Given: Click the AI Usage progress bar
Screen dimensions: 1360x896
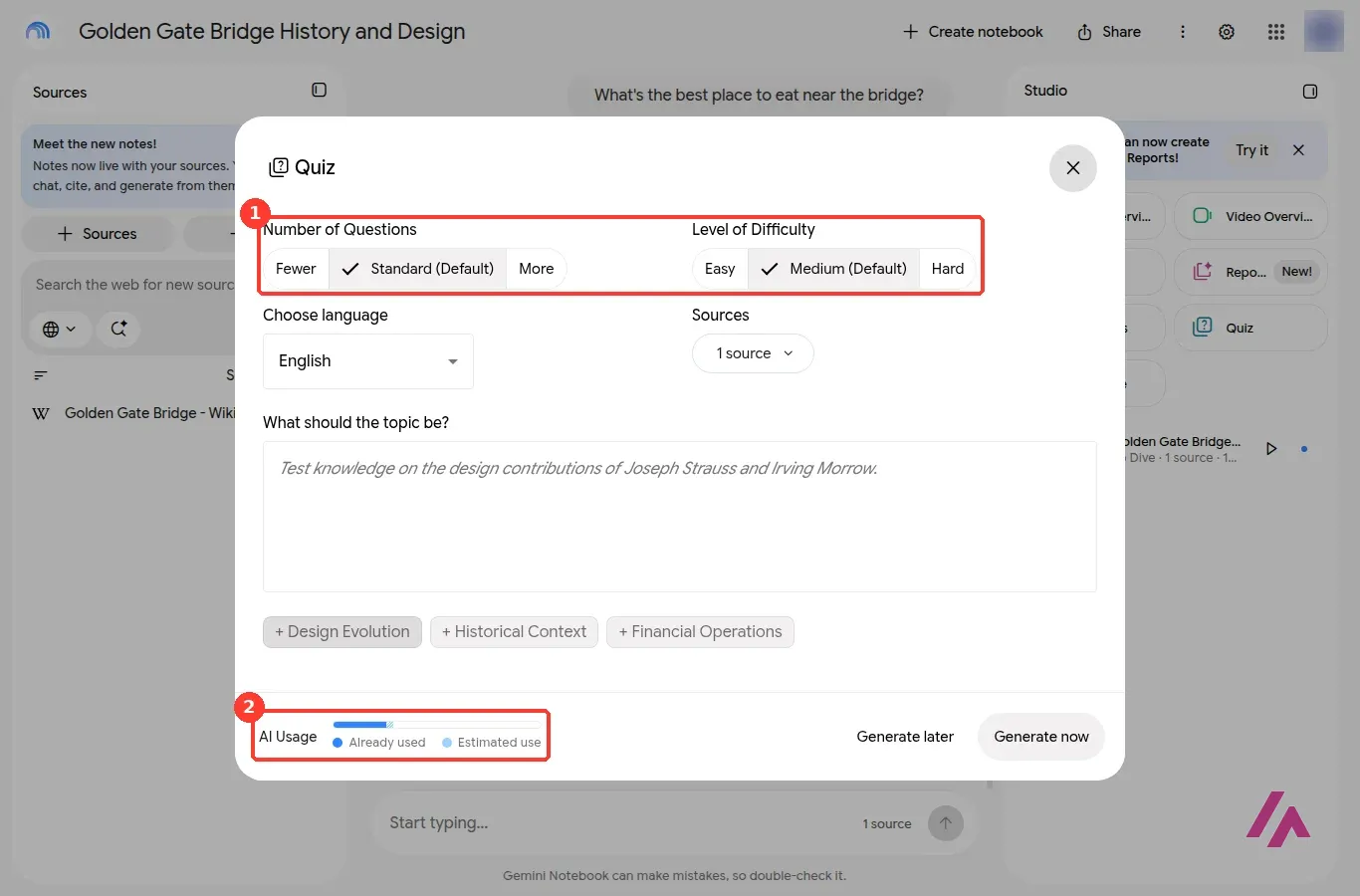Looking at the screenshot, I should point(437,725).
